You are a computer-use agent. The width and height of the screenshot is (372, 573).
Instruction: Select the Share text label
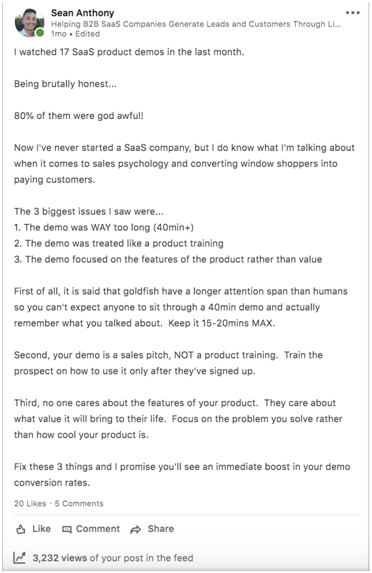(161, 529)
